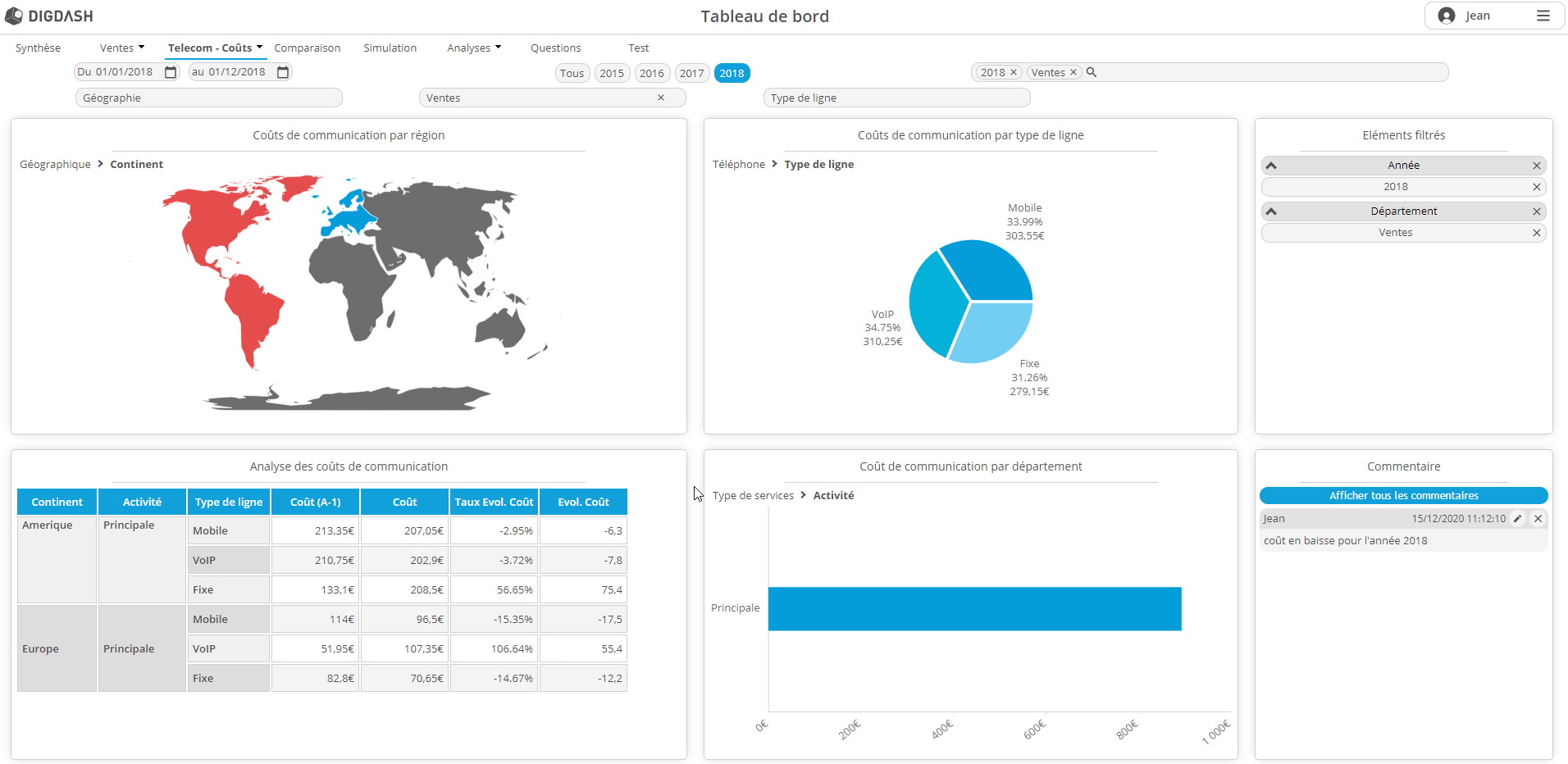Open the hamburger menu icon
The width and height of the screenshot is (1568, 764).
point(1543,16)
